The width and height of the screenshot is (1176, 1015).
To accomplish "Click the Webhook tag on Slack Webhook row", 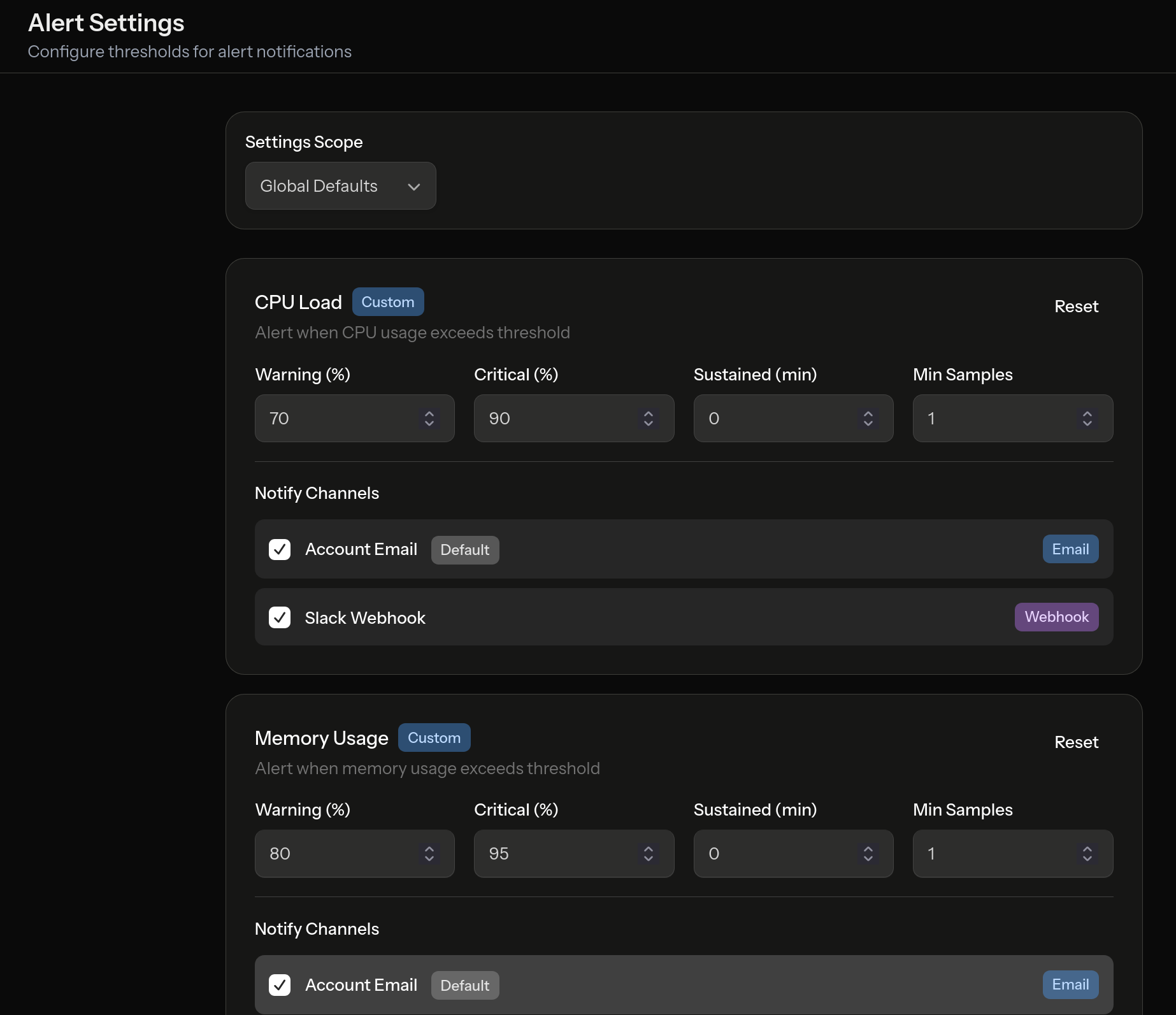I will 1056,617.
